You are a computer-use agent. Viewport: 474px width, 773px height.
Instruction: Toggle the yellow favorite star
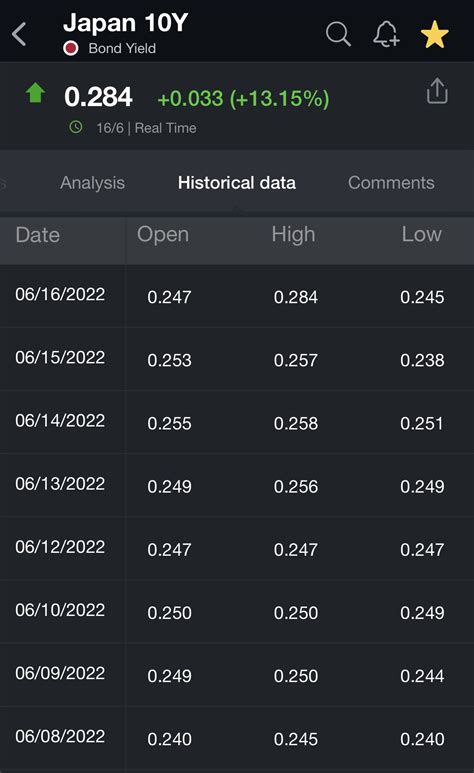pyautogui.click(x=435, y=35)
